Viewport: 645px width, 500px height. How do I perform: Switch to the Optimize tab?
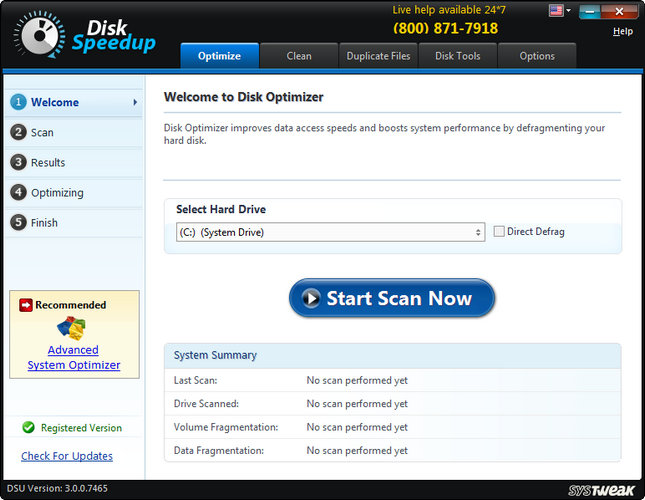[x=219, y=56]
